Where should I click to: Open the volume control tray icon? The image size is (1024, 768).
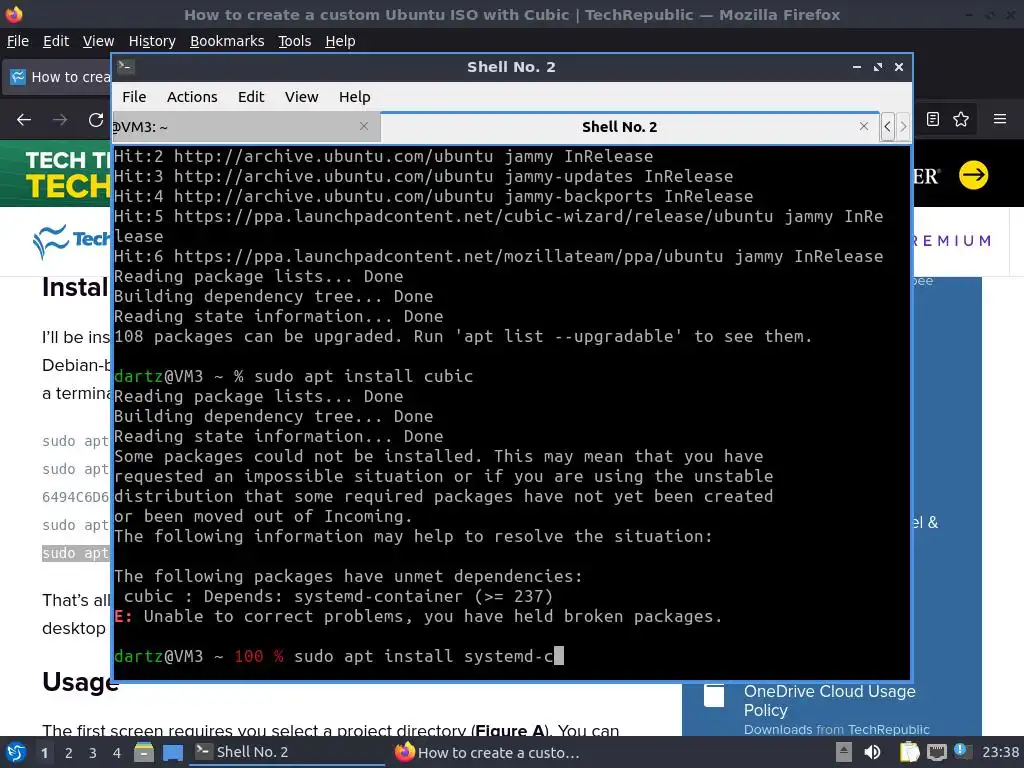[x=872, y=752]
